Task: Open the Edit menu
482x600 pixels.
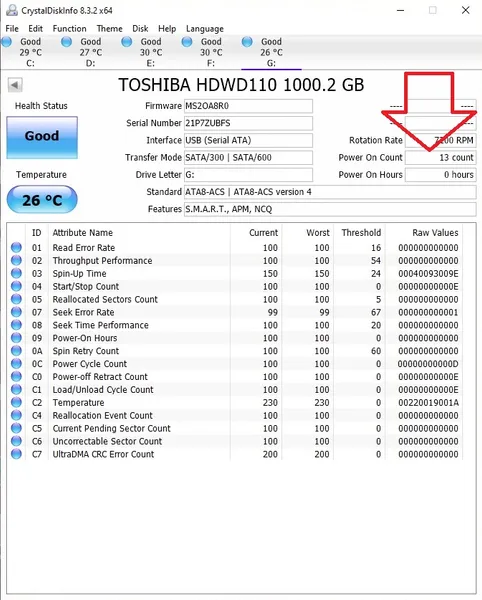Action: [x=35, y=29]
